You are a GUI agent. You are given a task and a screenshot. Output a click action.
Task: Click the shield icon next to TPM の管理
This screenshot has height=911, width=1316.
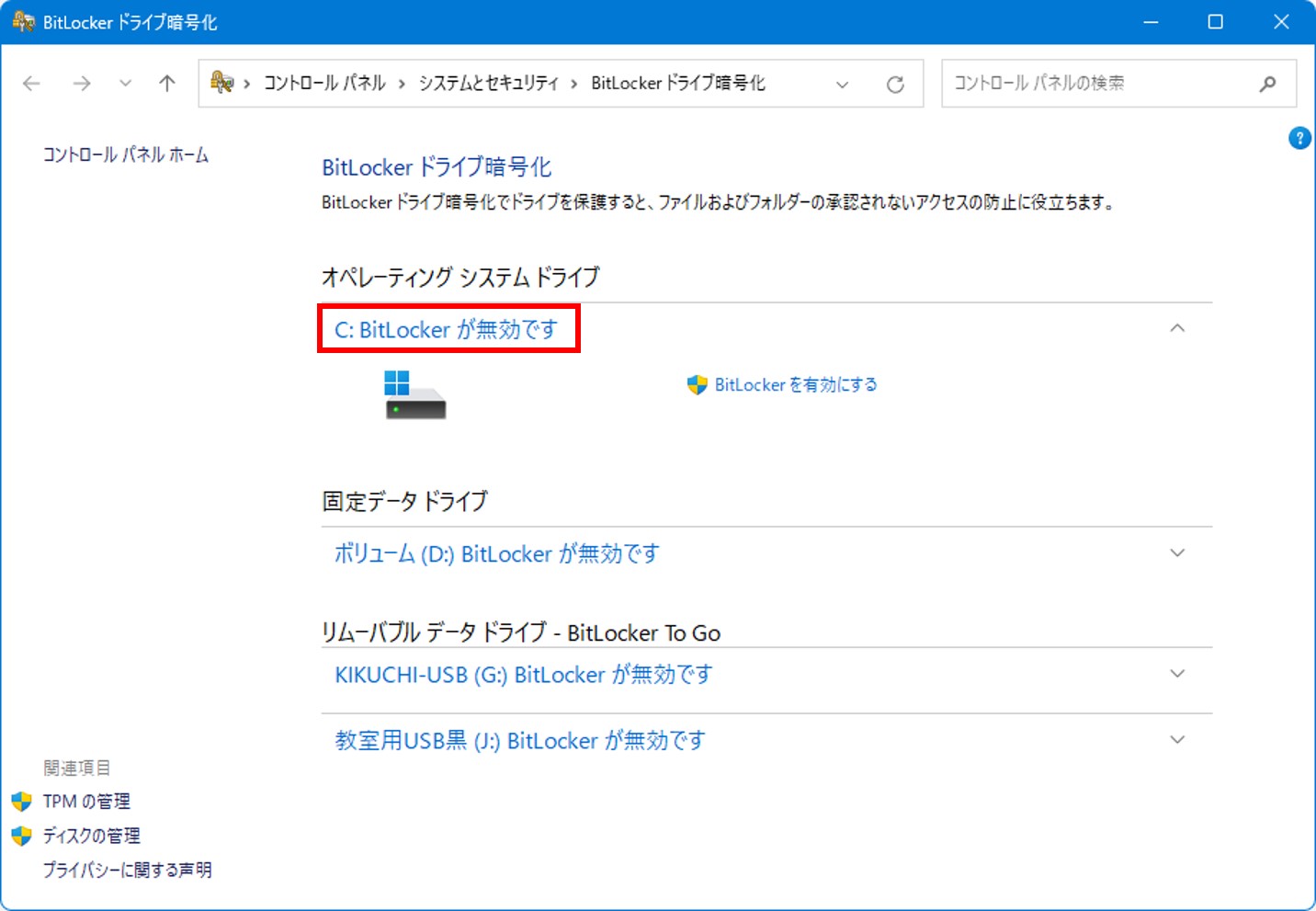(22, 802)
